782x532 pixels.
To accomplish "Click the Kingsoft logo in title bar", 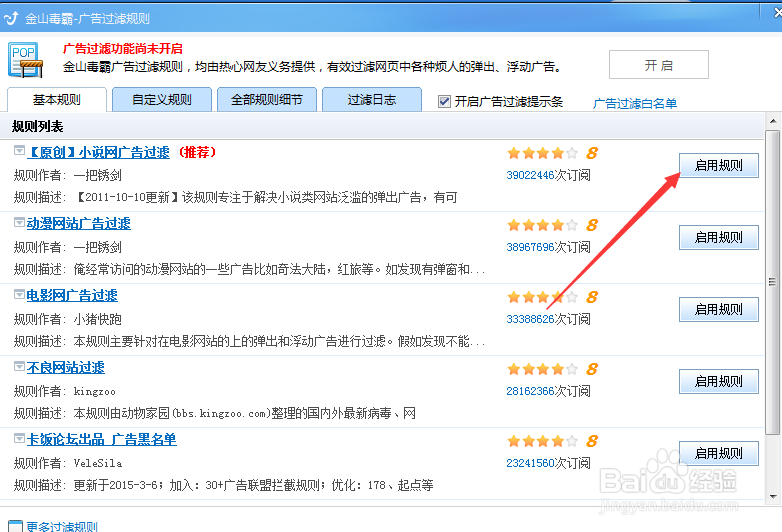I will 11,18.
